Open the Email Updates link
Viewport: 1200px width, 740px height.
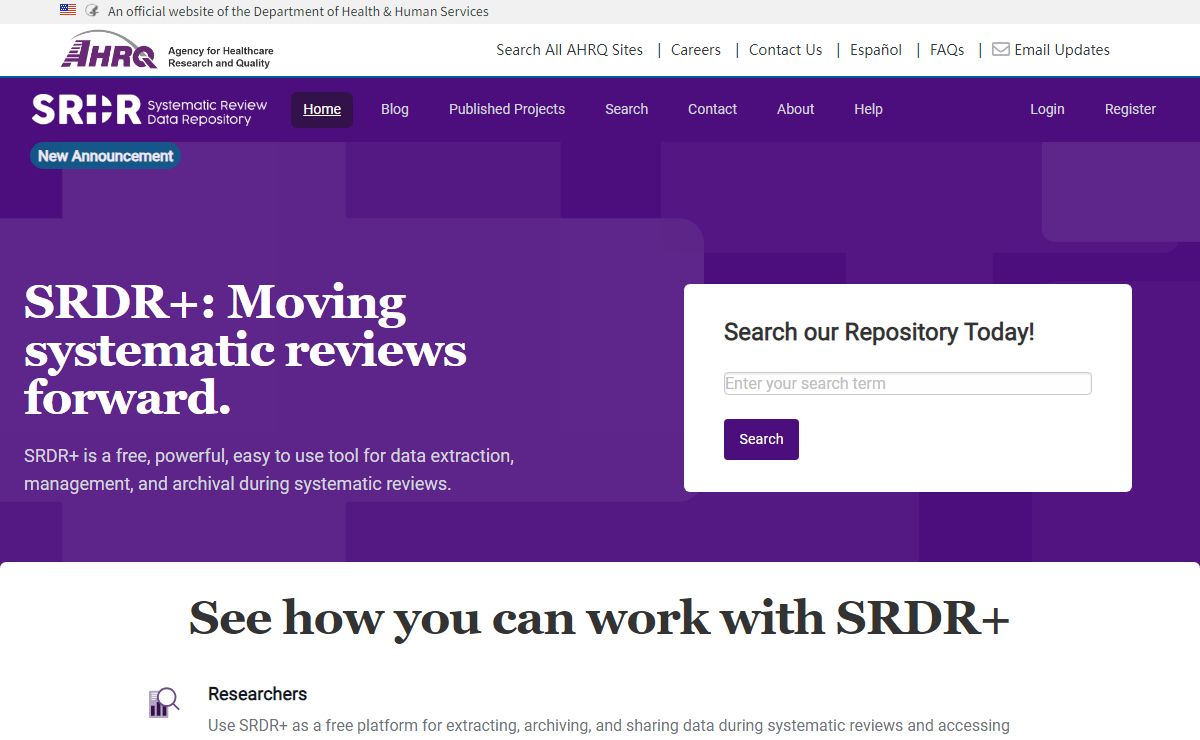pos(1062,50)
